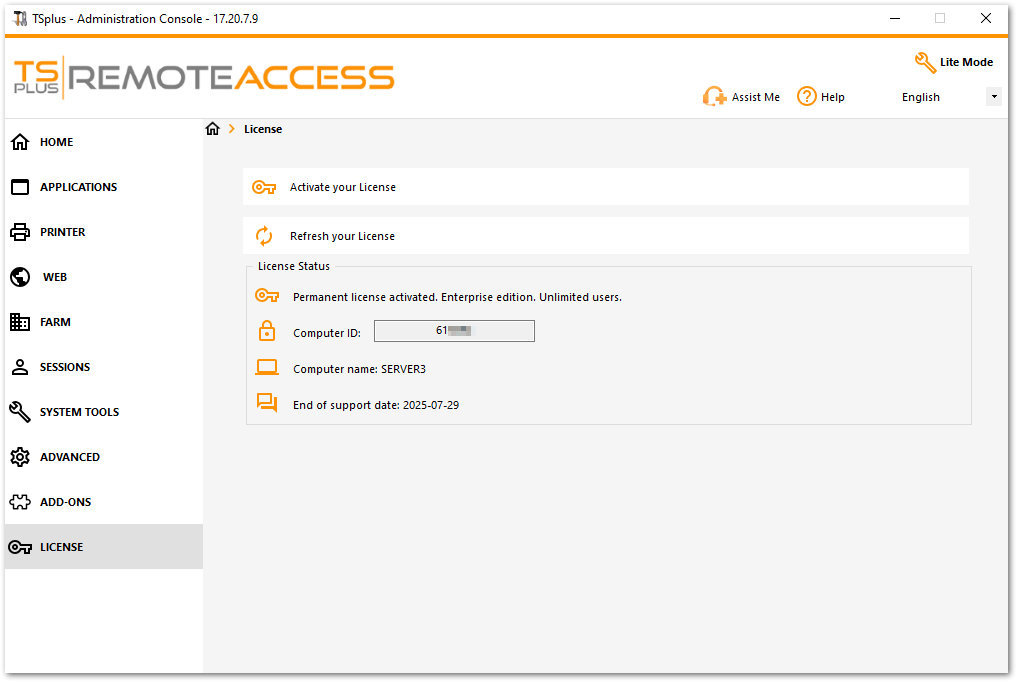
Task: Open the Help menu
Action: (x=821, y=96)
